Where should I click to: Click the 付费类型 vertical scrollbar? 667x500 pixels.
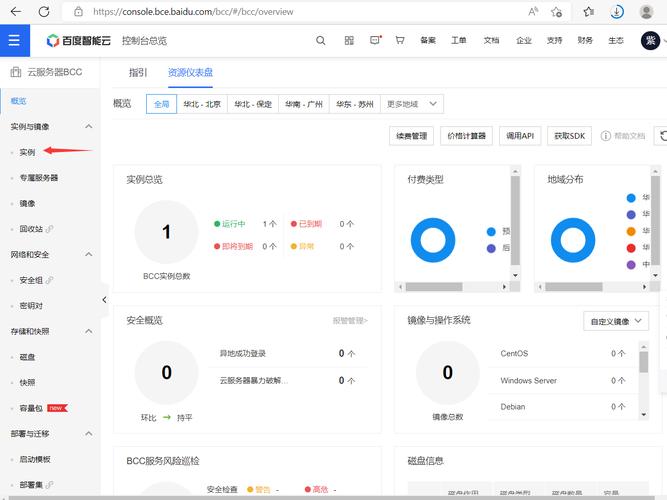tap(515, 222)
